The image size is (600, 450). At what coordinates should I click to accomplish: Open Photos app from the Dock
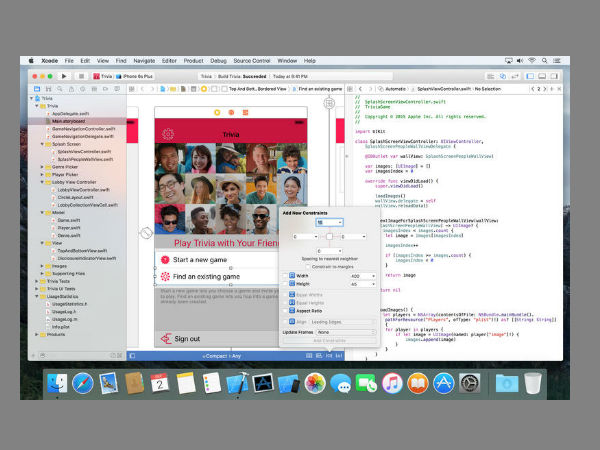tap(315, 383)
